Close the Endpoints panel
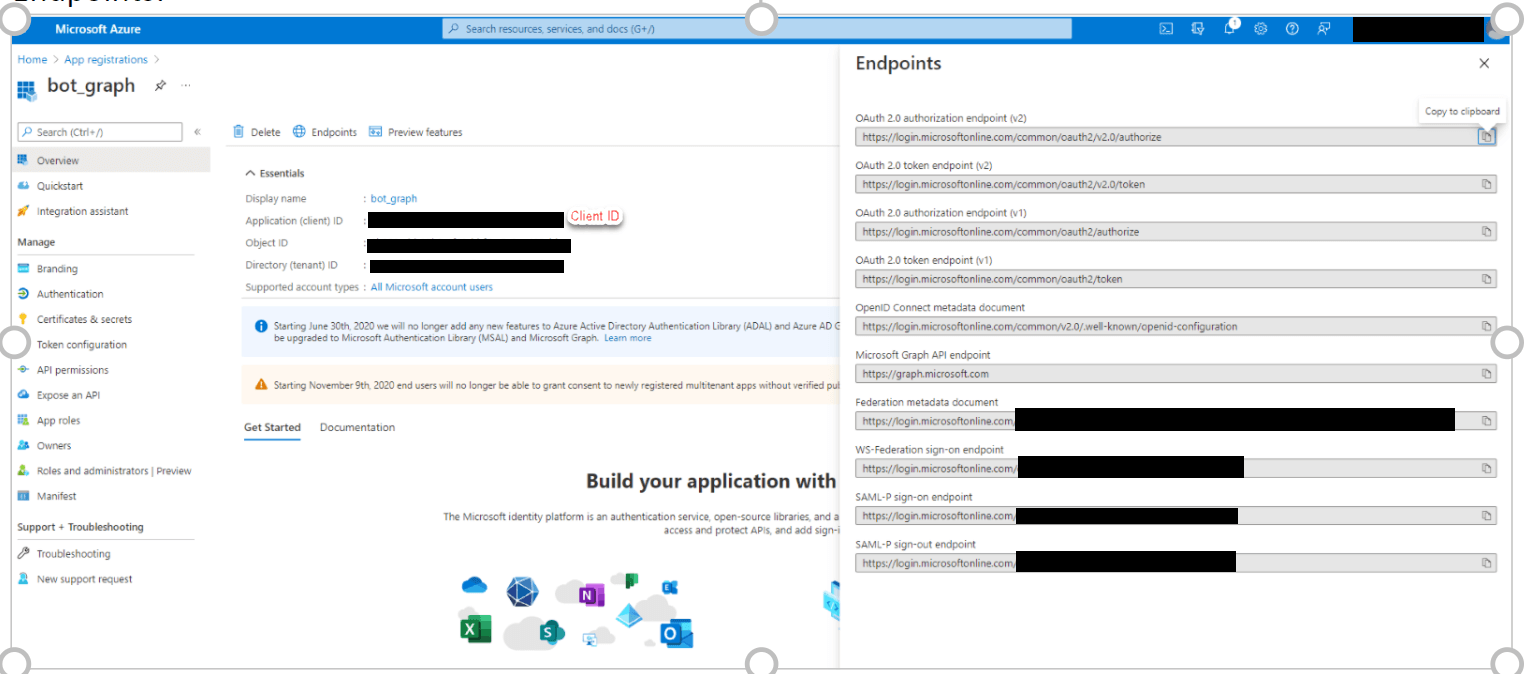 coord(1484,62)
